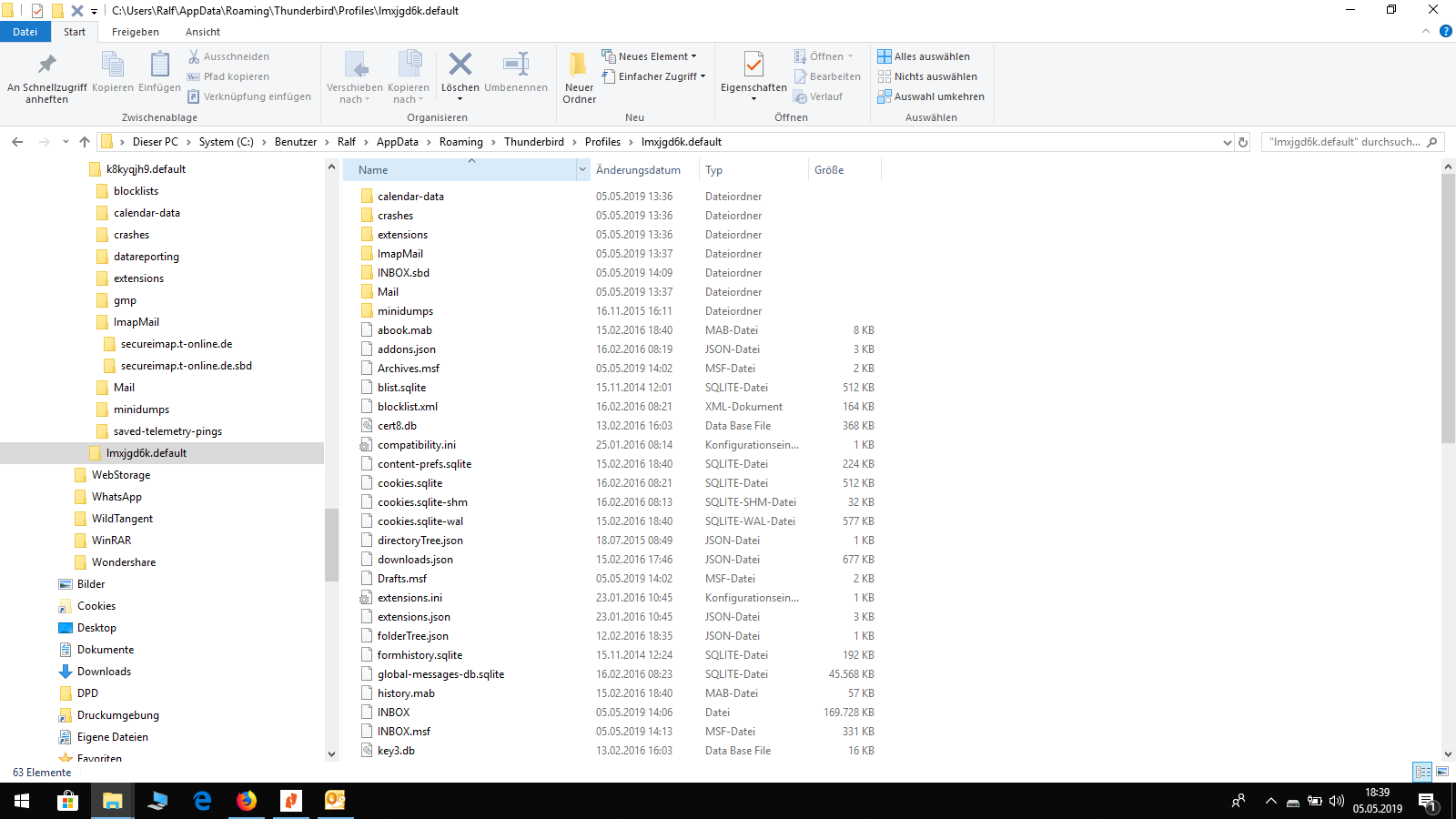Open Name column filter dropdown
1456x819 pixels.
[582, 169]
